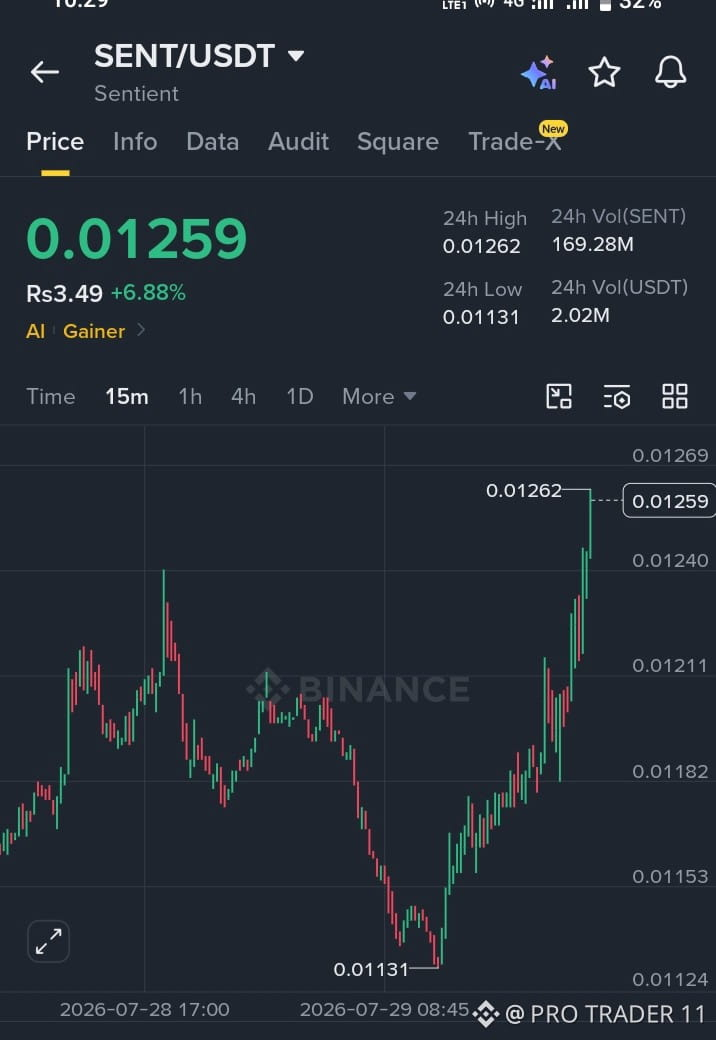Image resolution: width=716 pixels, height=1040 pixels.
Task: Tap the 2026-07-29 08:45 time label
Action: [385, 1009]
